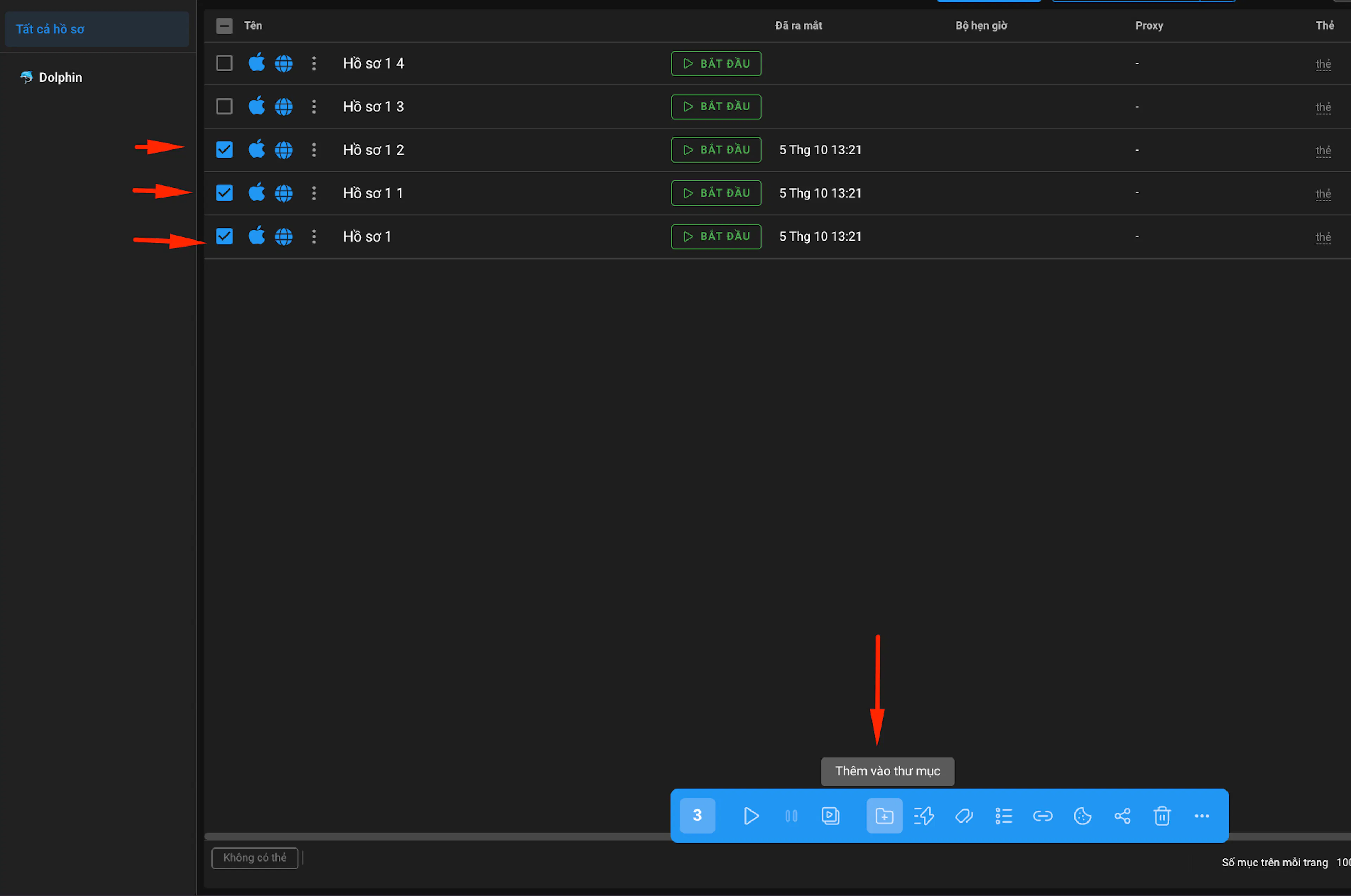Click the Apple icon for Hồ sơ 1 4

tap(257, 62)
